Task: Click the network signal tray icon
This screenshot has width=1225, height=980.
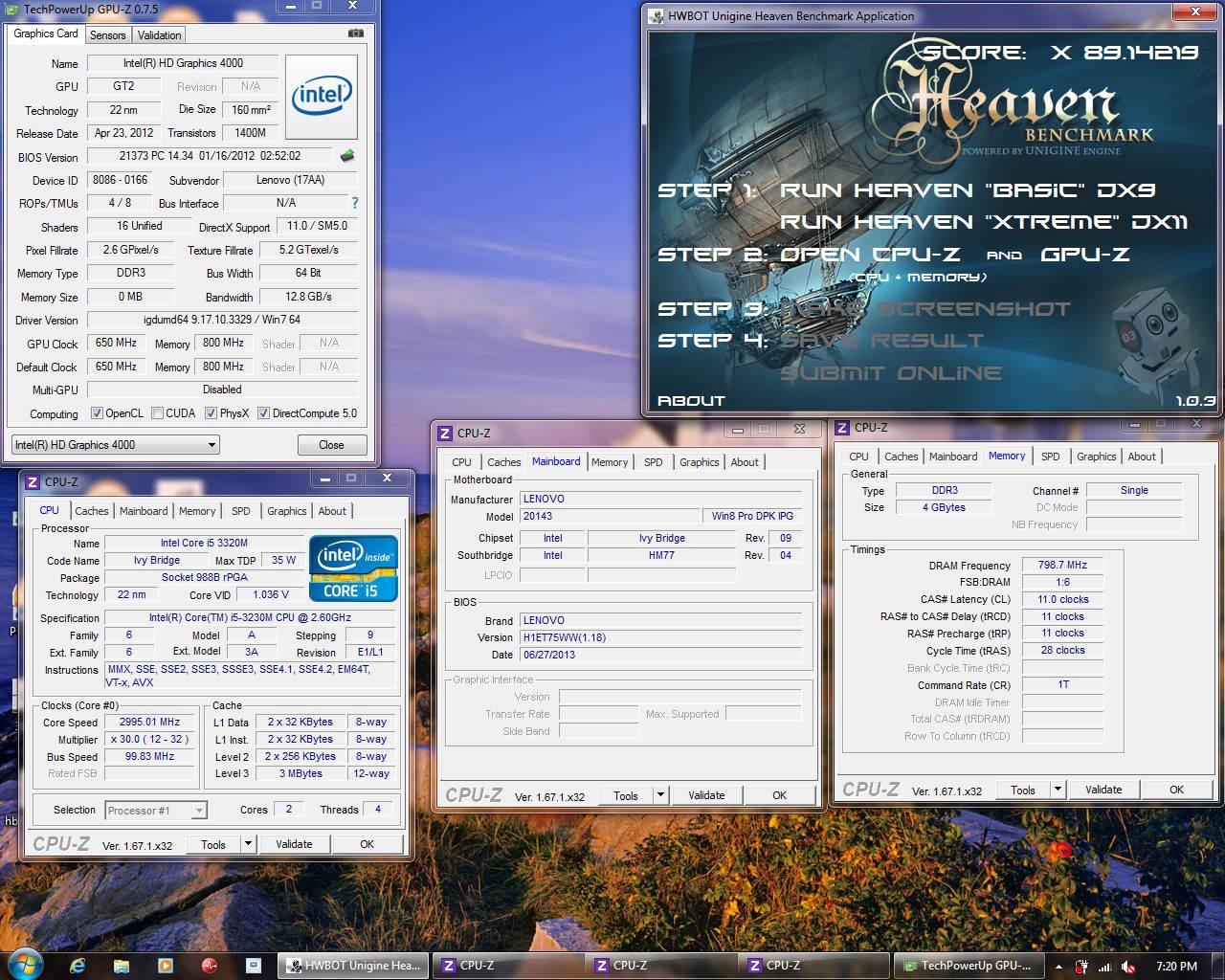Action: point(1105,967)
